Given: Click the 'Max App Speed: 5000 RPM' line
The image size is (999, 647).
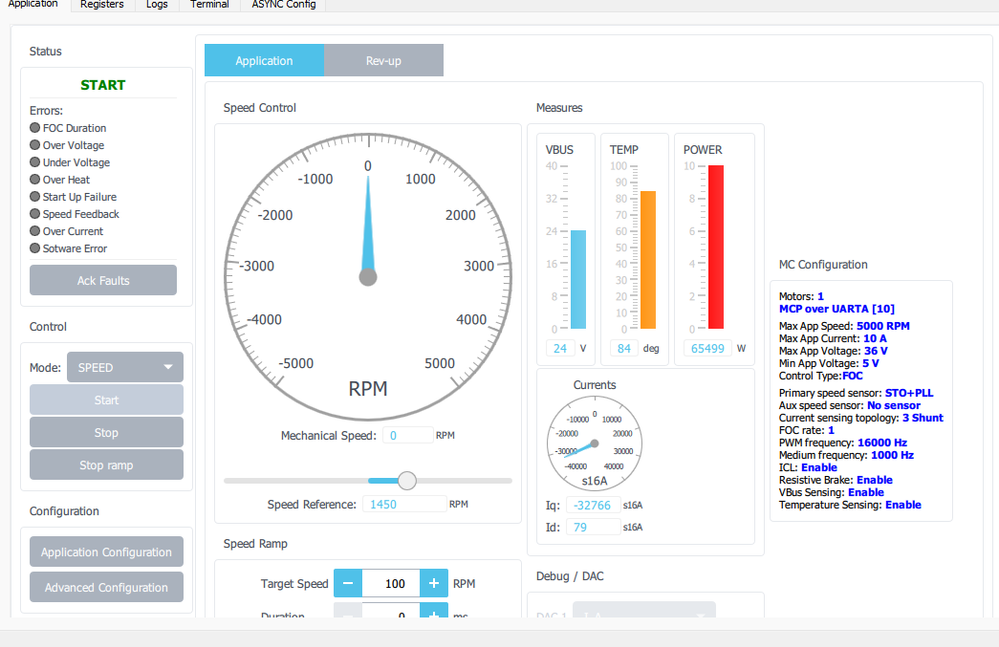Looking at the screenshot, I should point(844,326).
